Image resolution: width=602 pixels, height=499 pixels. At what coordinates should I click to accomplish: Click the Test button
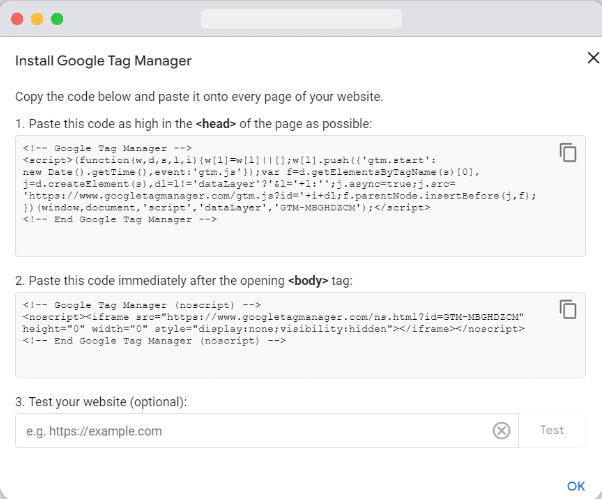pyautogui.click(x=552, y=430)
